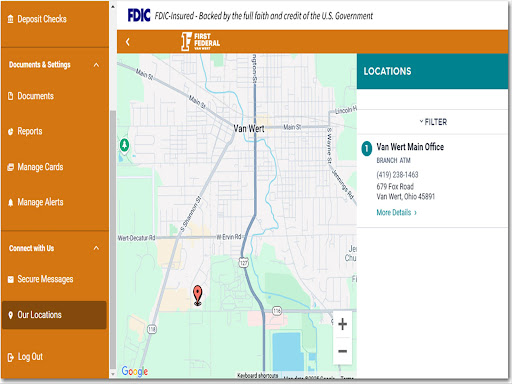This screenshot has width=512, height=384.
Task: Go to Reports in the sidebar
Action: point(25,131)
